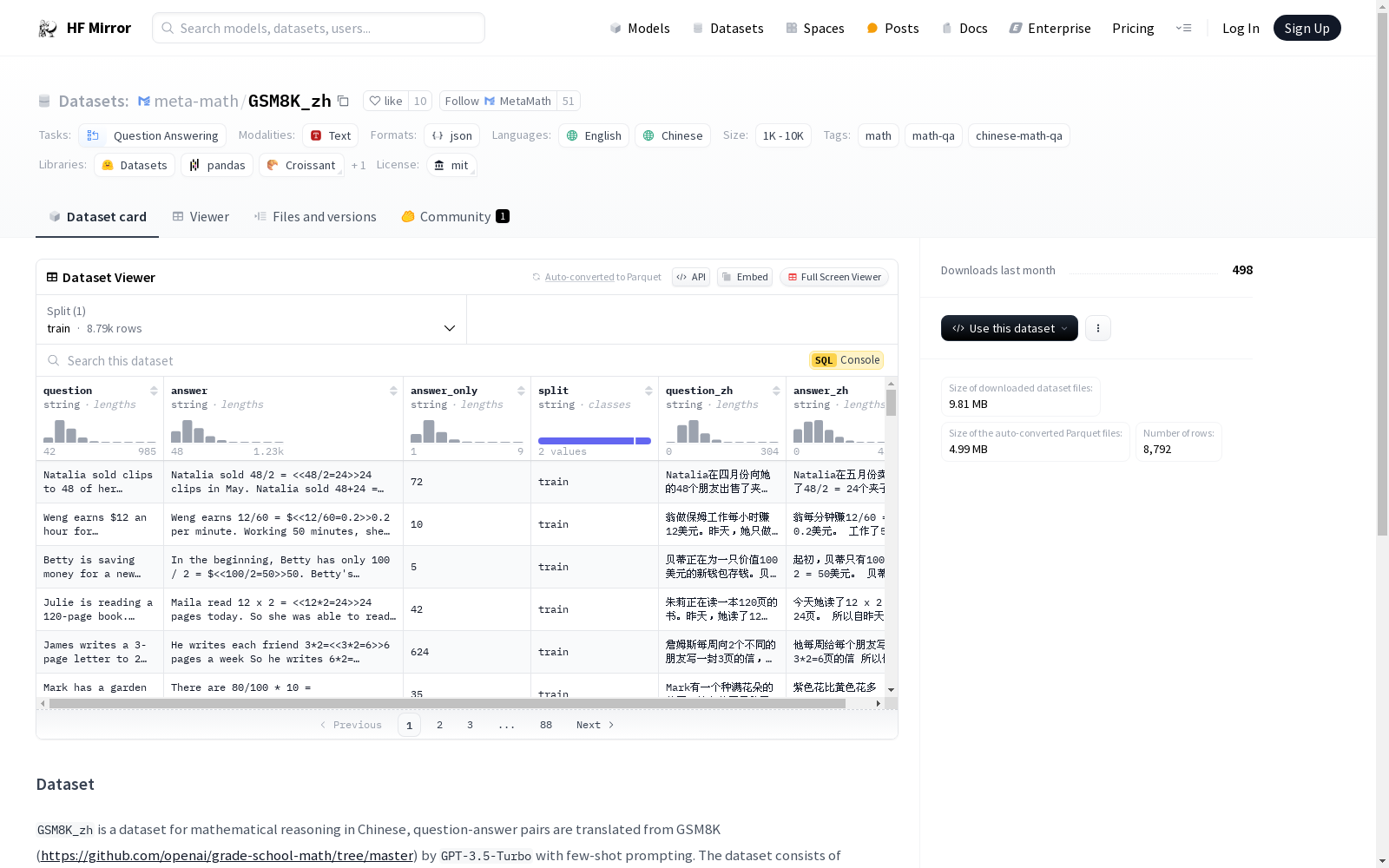The width and height of the screenshot is (1389, 868).
Task: Filter by English language tag
Action: [595, 135]
